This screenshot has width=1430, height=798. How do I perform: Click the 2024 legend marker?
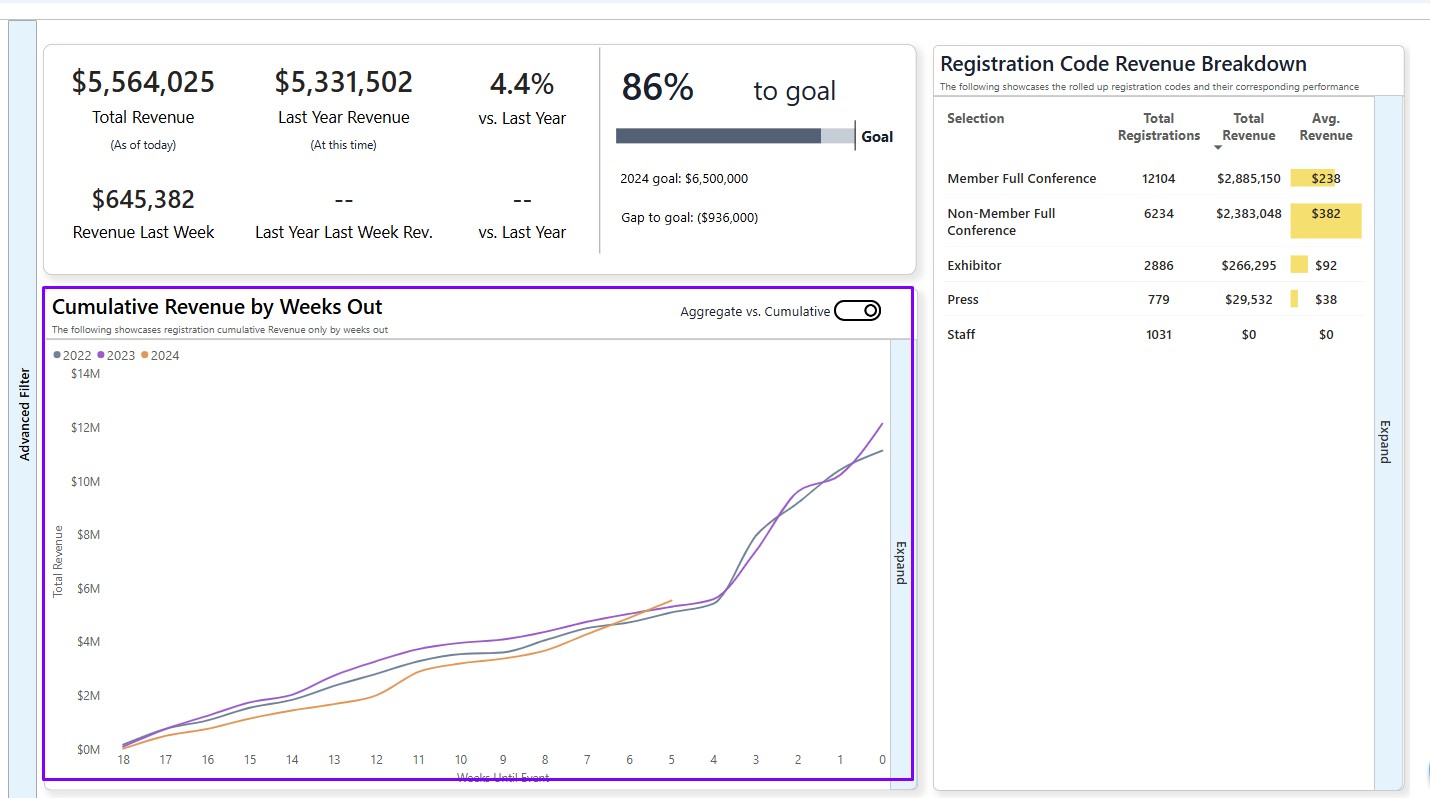click(145, 355)
